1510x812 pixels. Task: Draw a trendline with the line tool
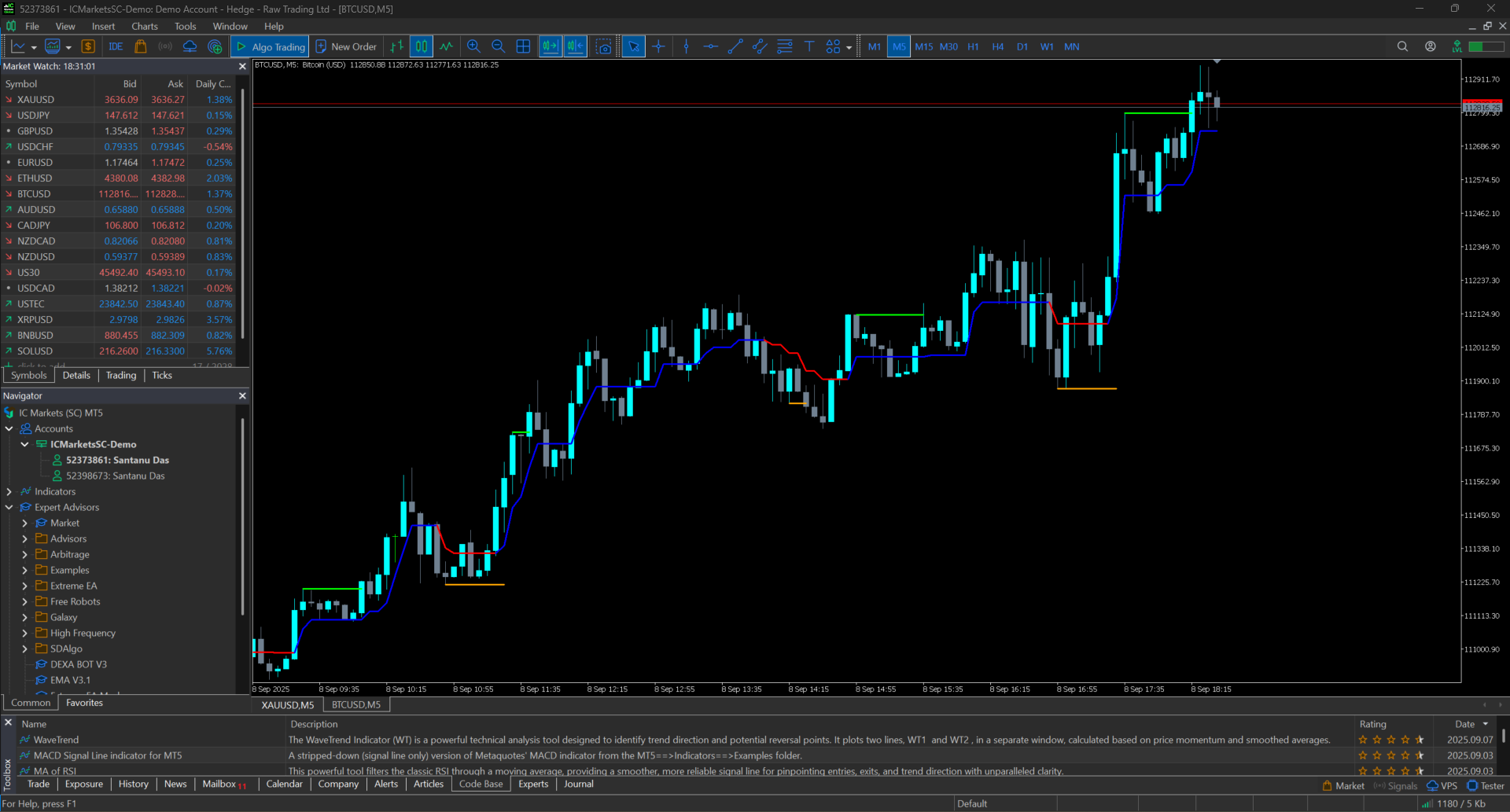click(x=735, y=46)
